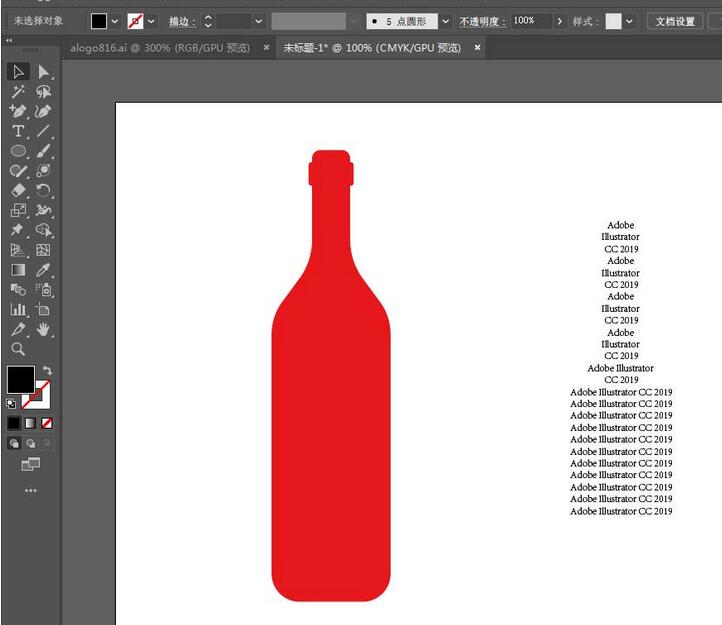Screen dimensions: 722x625
Task: Select the Hand tool
Action: pyautogui.click(x=44, y=329)
